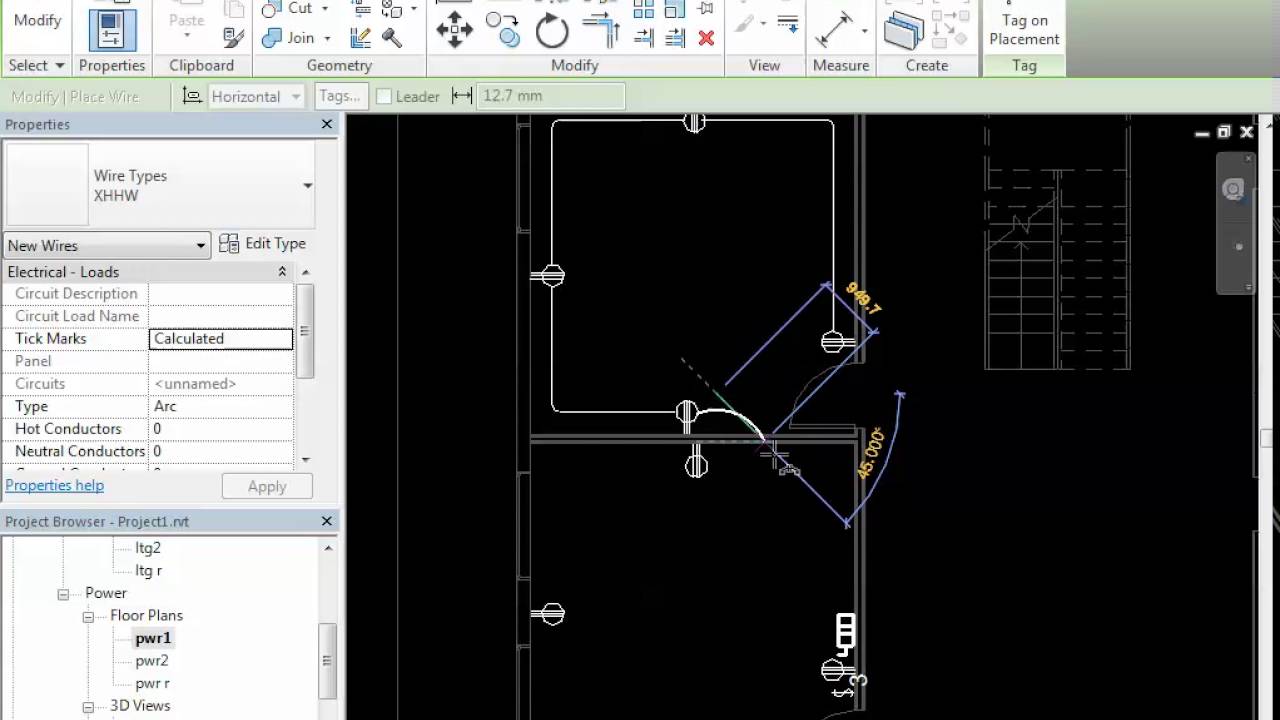Click the Neutral Conductors value cell

[221, 451]
